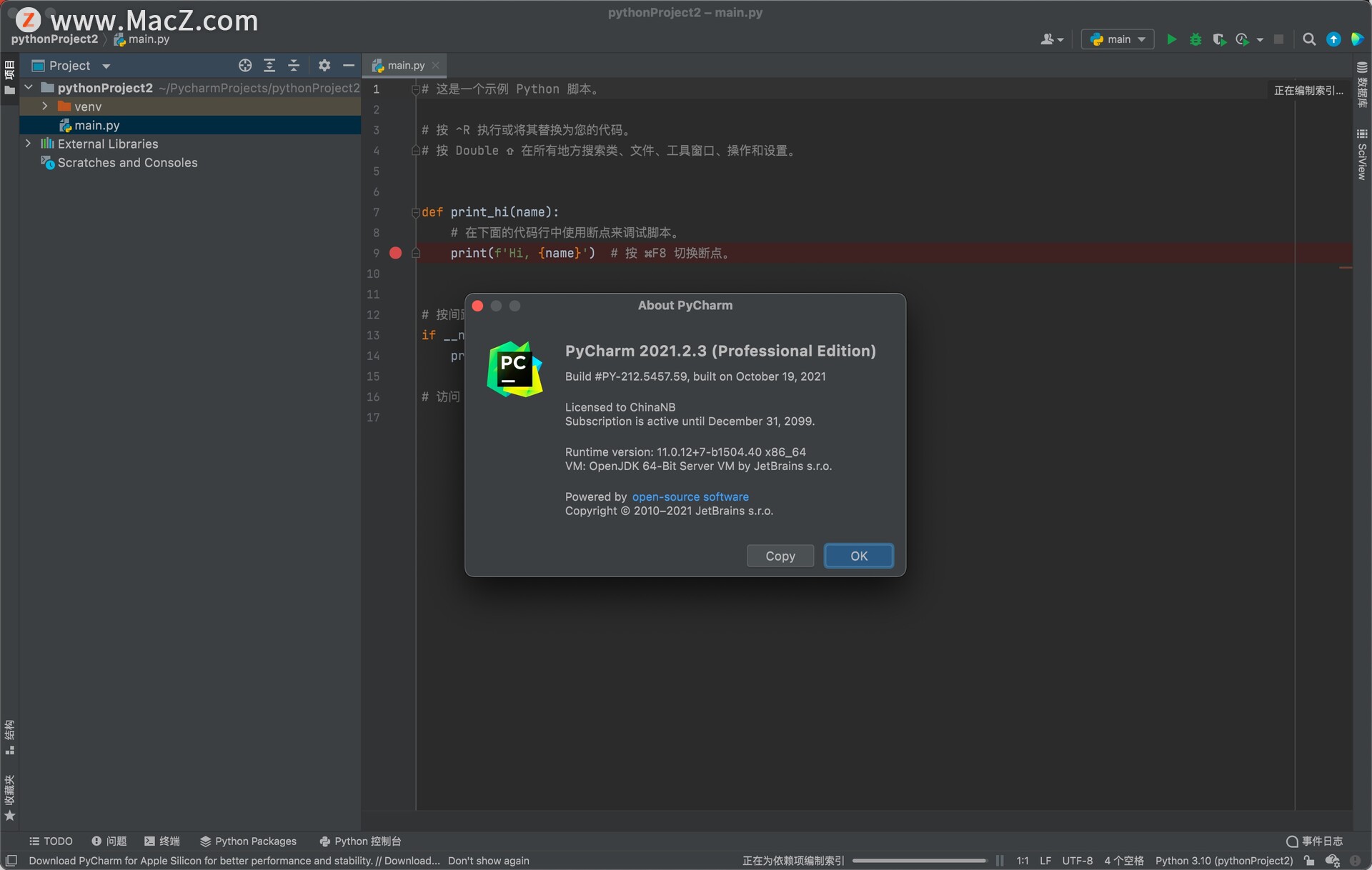Viewport: 1372px width, 870px height.
Task: Select opened file locate target icon
Action: (245, 66)
